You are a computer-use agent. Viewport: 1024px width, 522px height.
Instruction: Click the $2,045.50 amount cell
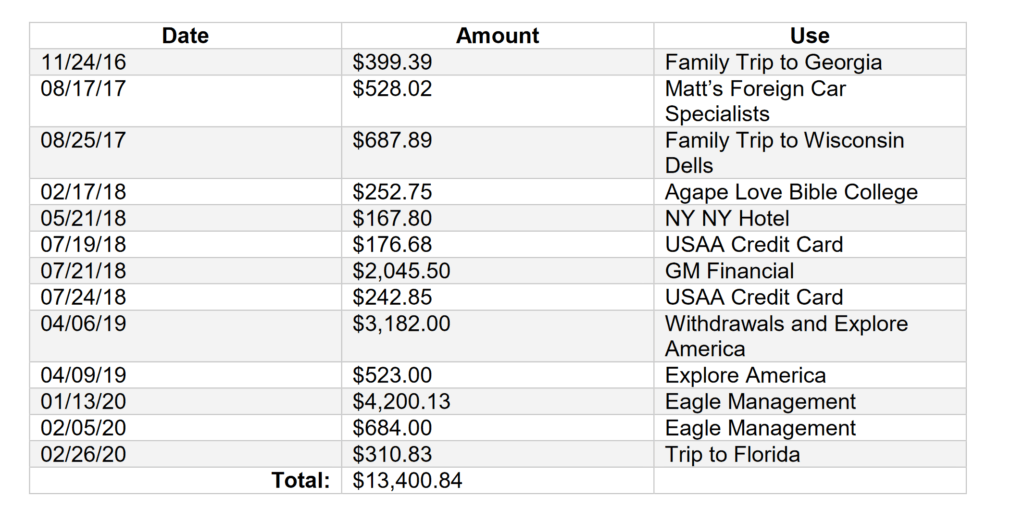point(497,270)
